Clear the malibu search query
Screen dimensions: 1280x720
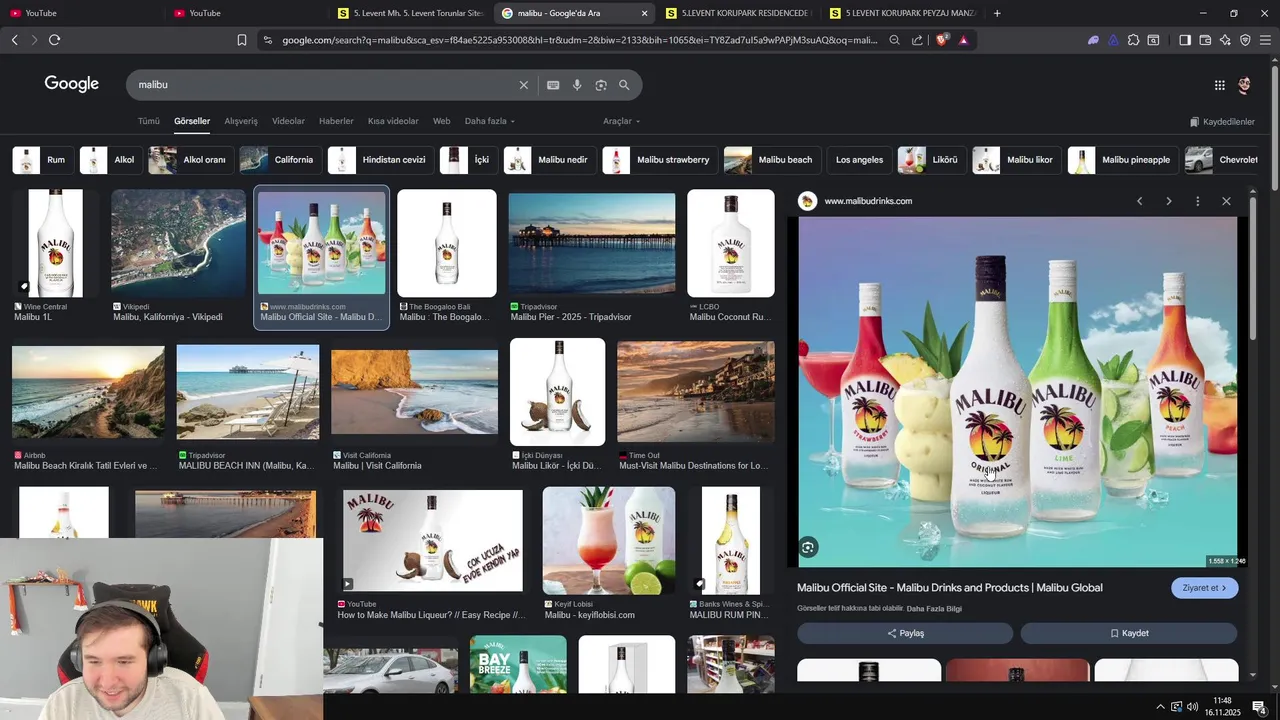pyautogui.click(x=523, y=85)
